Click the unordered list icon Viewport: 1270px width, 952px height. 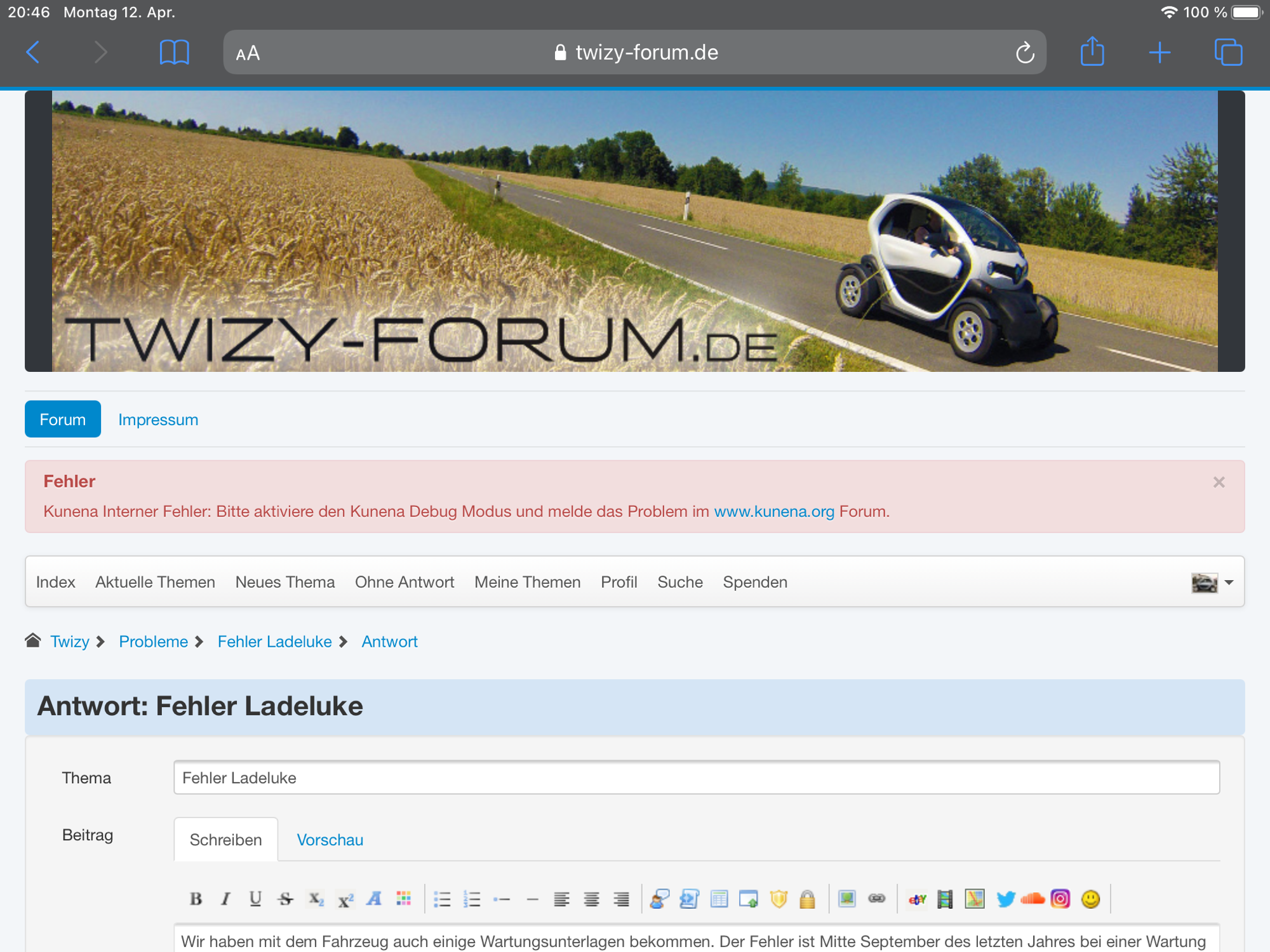pos(442,899)
